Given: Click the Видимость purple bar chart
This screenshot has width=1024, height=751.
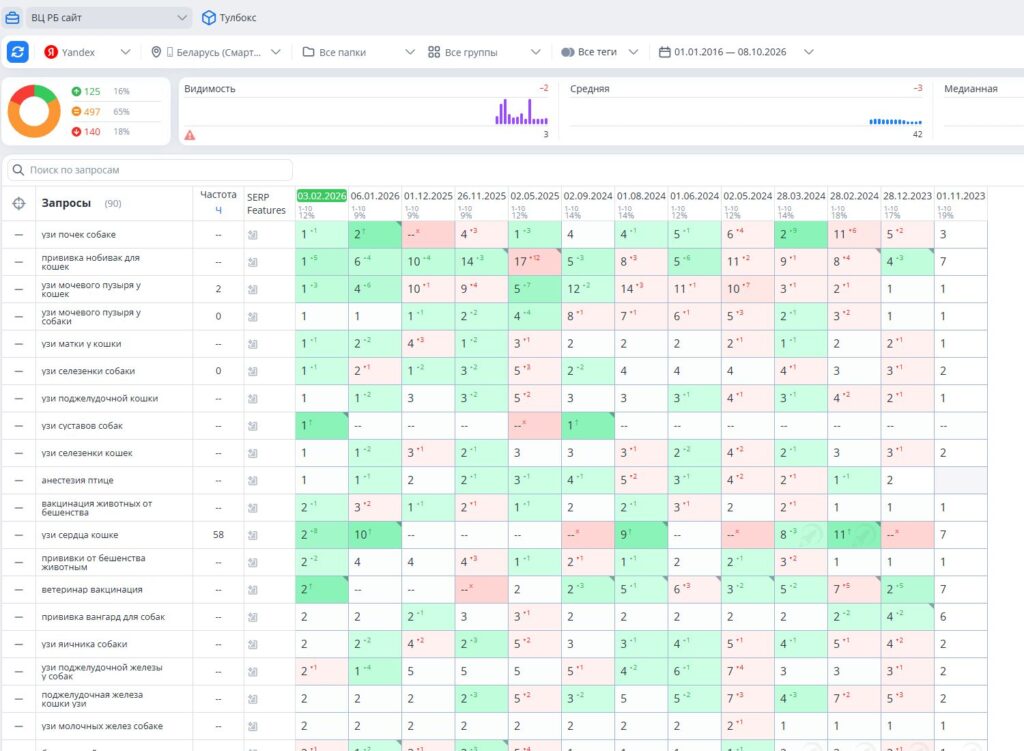Looking at the screenshot, I should point(521,112).
